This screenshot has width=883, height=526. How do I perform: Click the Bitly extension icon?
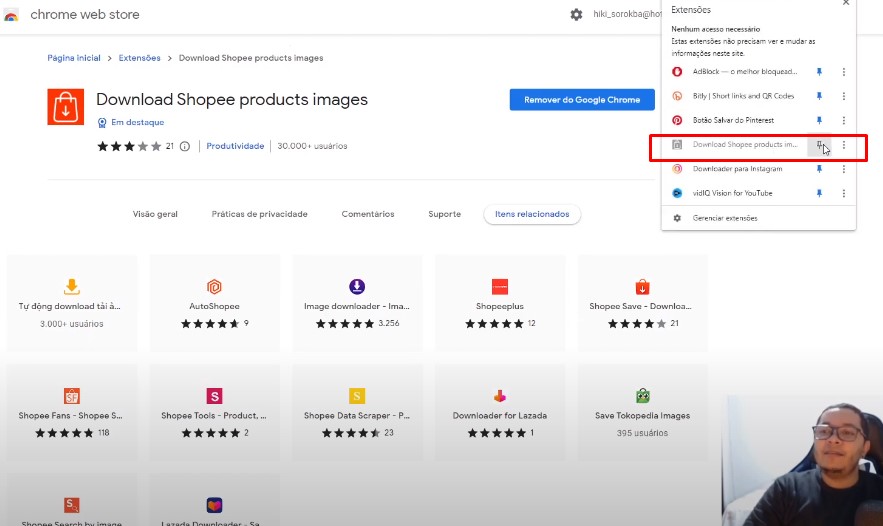[677, 96]
